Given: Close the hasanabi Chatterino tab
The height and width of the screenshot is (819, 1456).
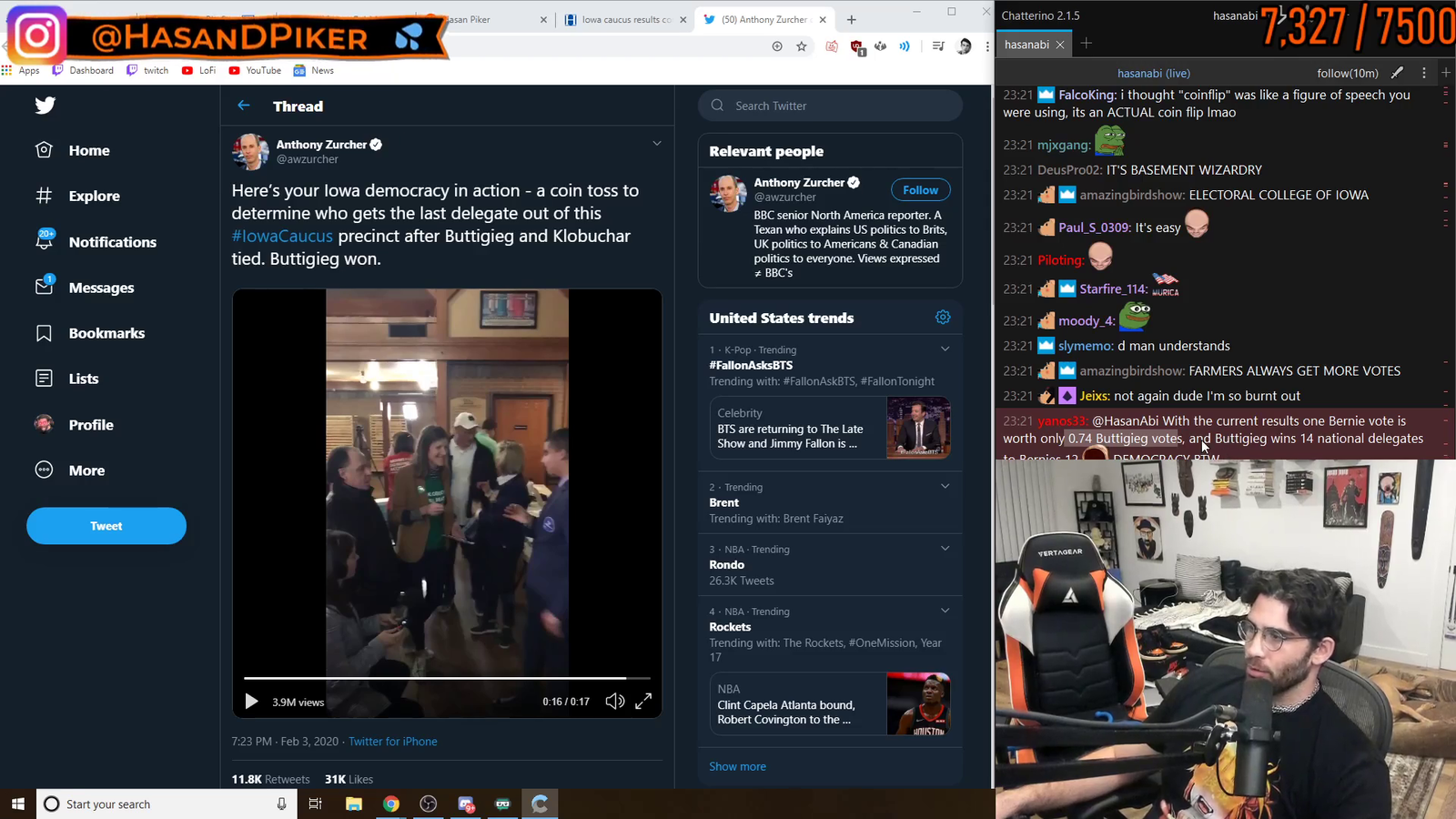Looking at the screenshot, I should 1060,45.
